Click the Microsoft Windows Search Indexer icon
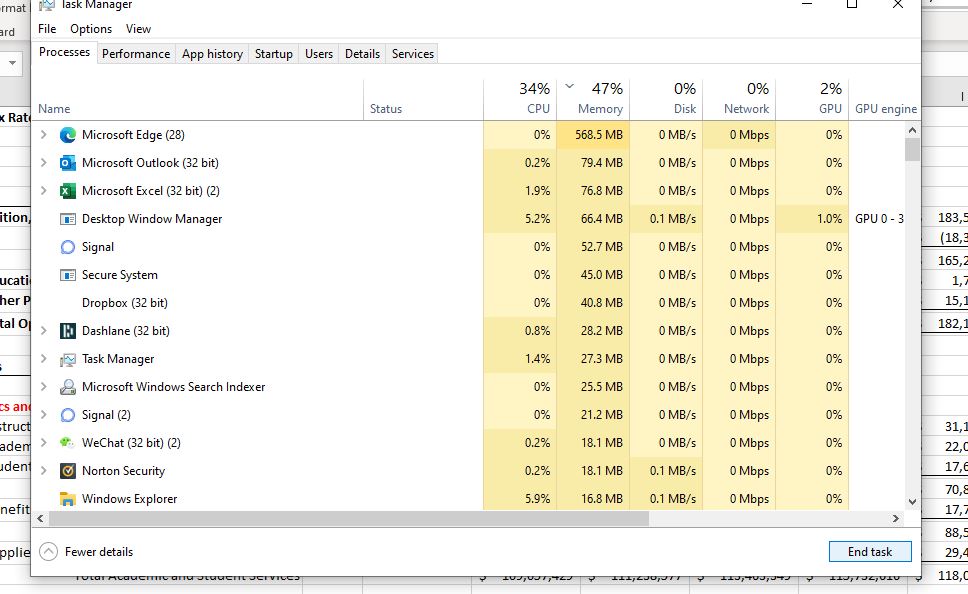The width and height of the screenshot is (968, 594). pos(68,387)
